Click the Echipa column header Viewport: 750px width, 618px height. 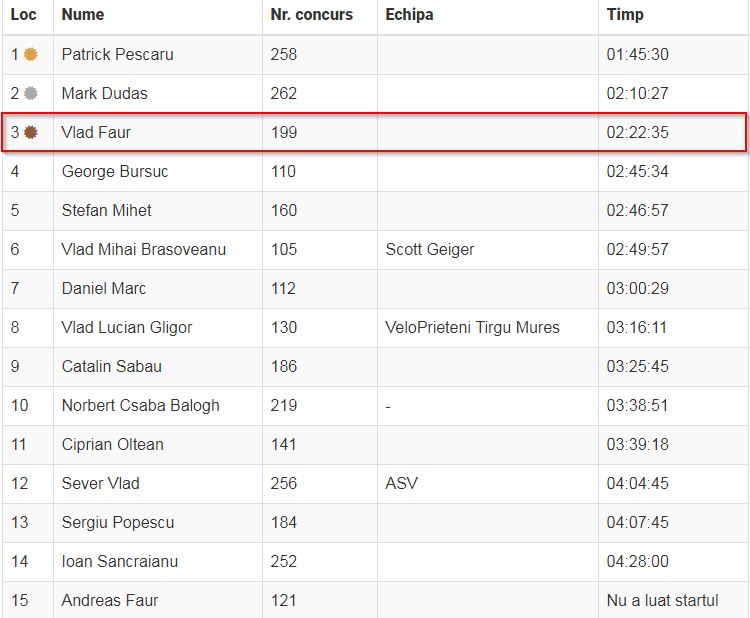point(409,14)
